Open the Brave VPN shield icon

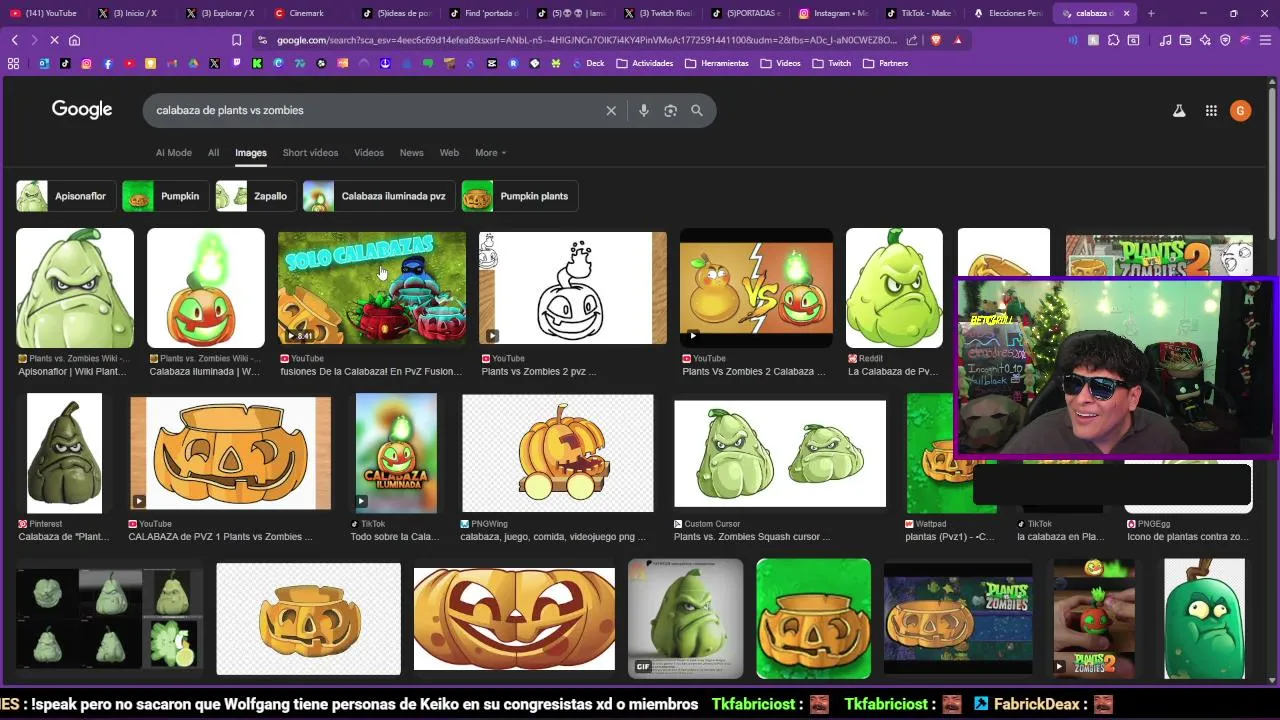point(1225,40)
